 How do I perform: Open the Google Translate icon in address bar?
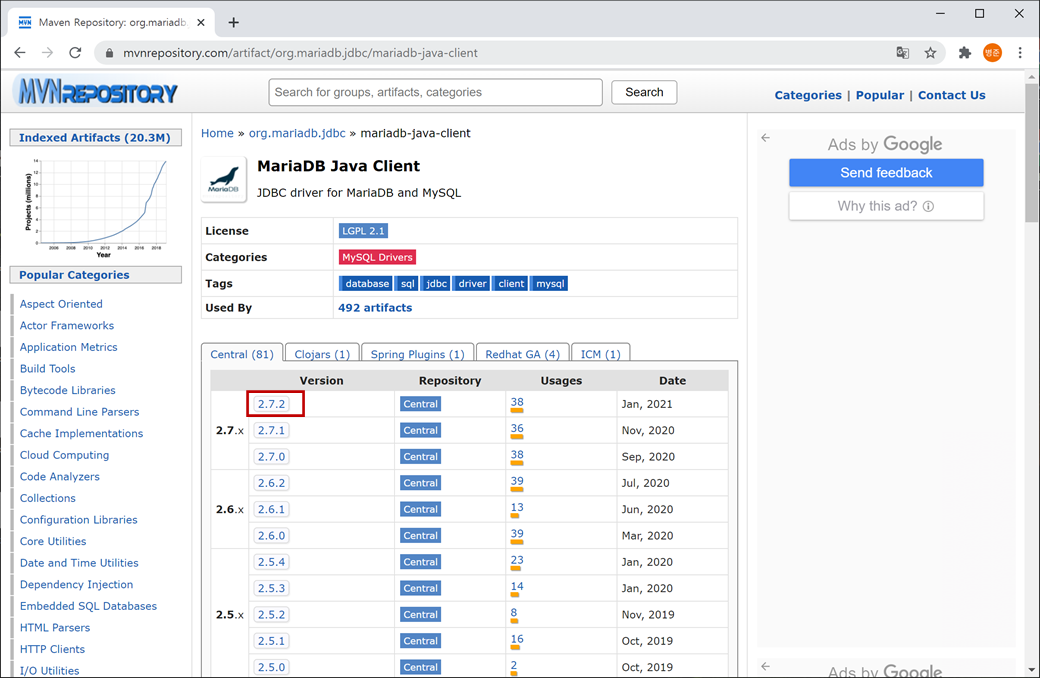[903, 52]
